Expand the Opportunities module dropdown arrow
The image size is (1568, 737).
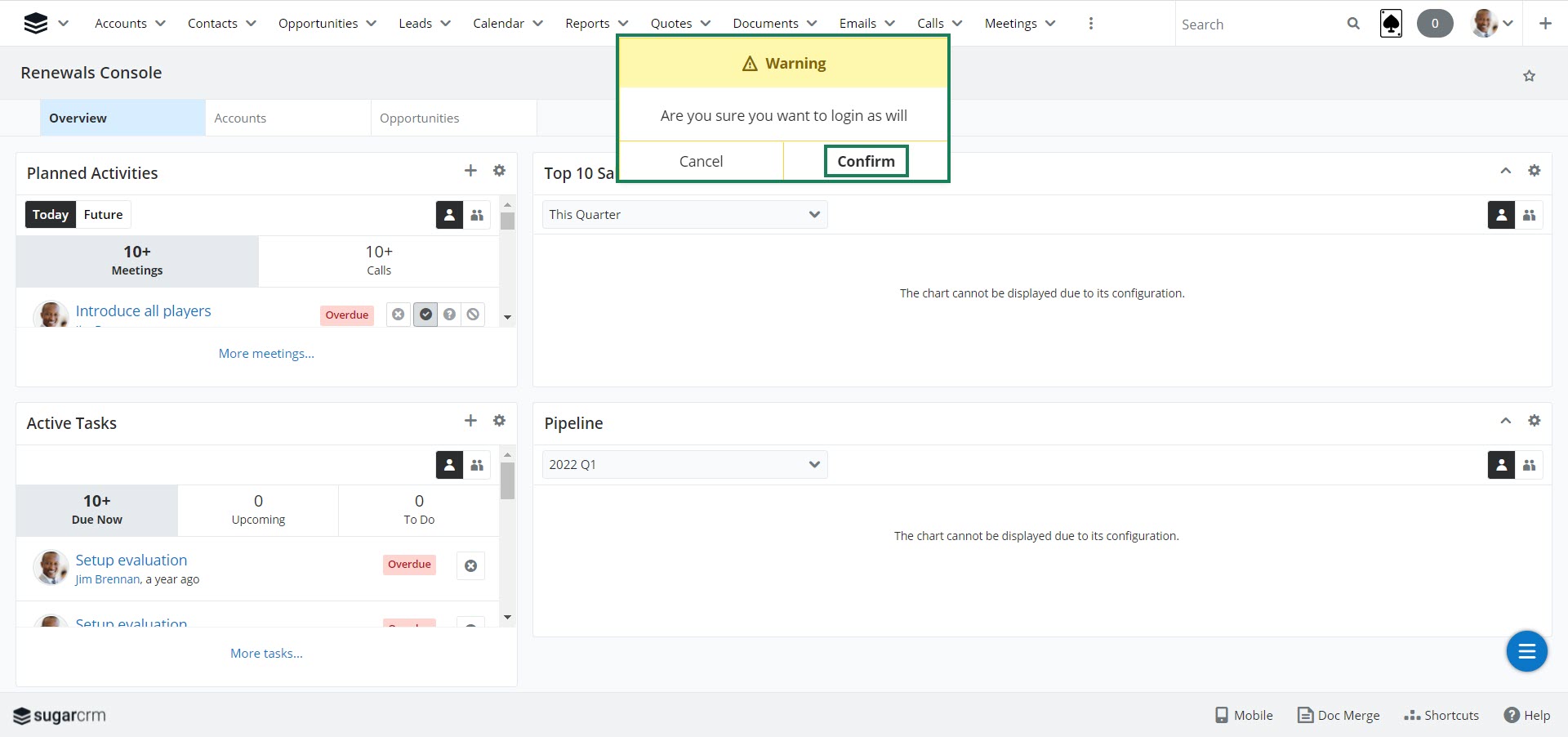(x=371, y=24)
